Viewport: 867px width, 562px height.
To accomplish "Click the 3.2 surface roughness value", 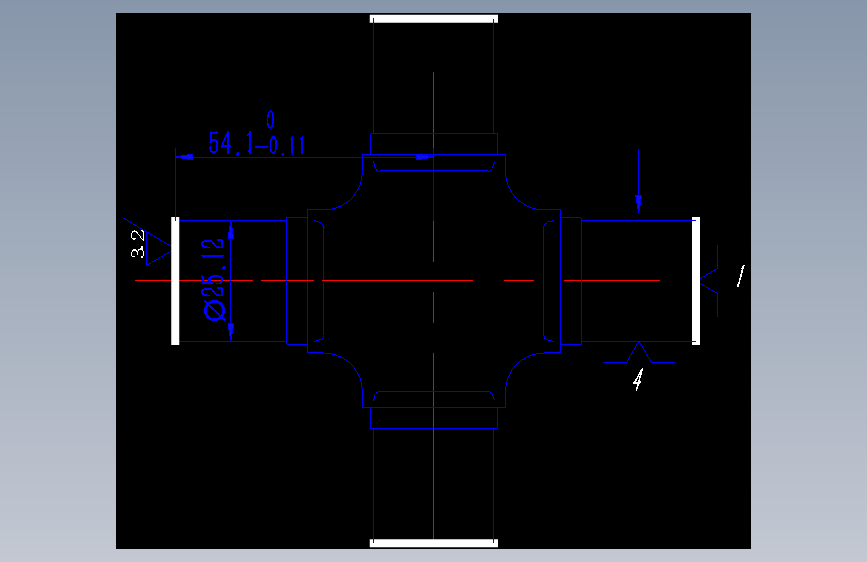I will (137, 244).
